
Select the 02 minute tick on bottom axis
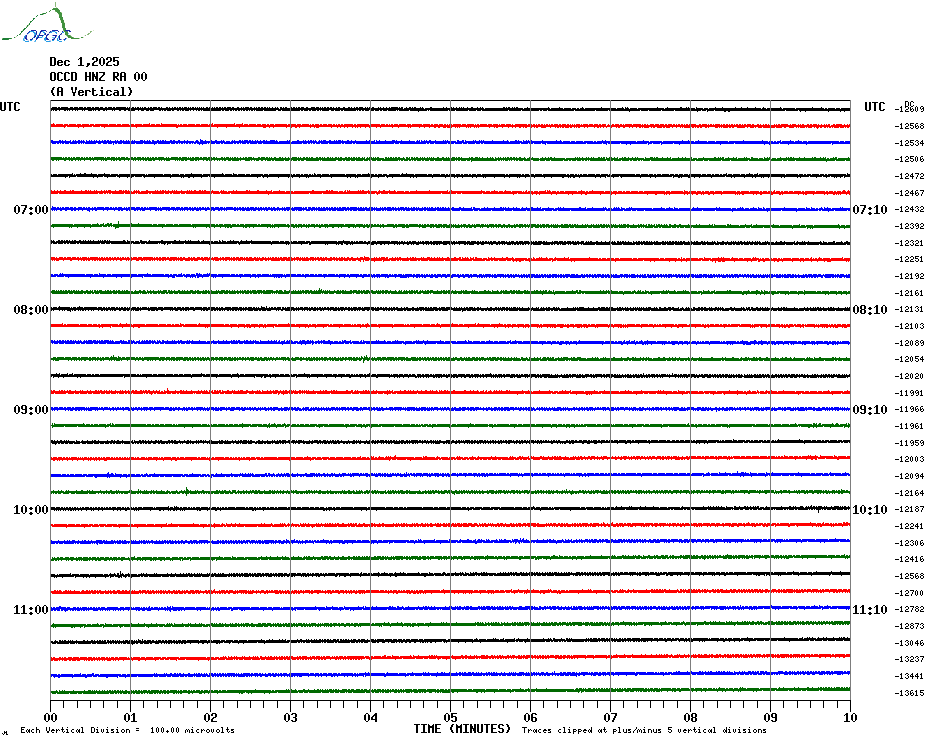tap(210, 717)
